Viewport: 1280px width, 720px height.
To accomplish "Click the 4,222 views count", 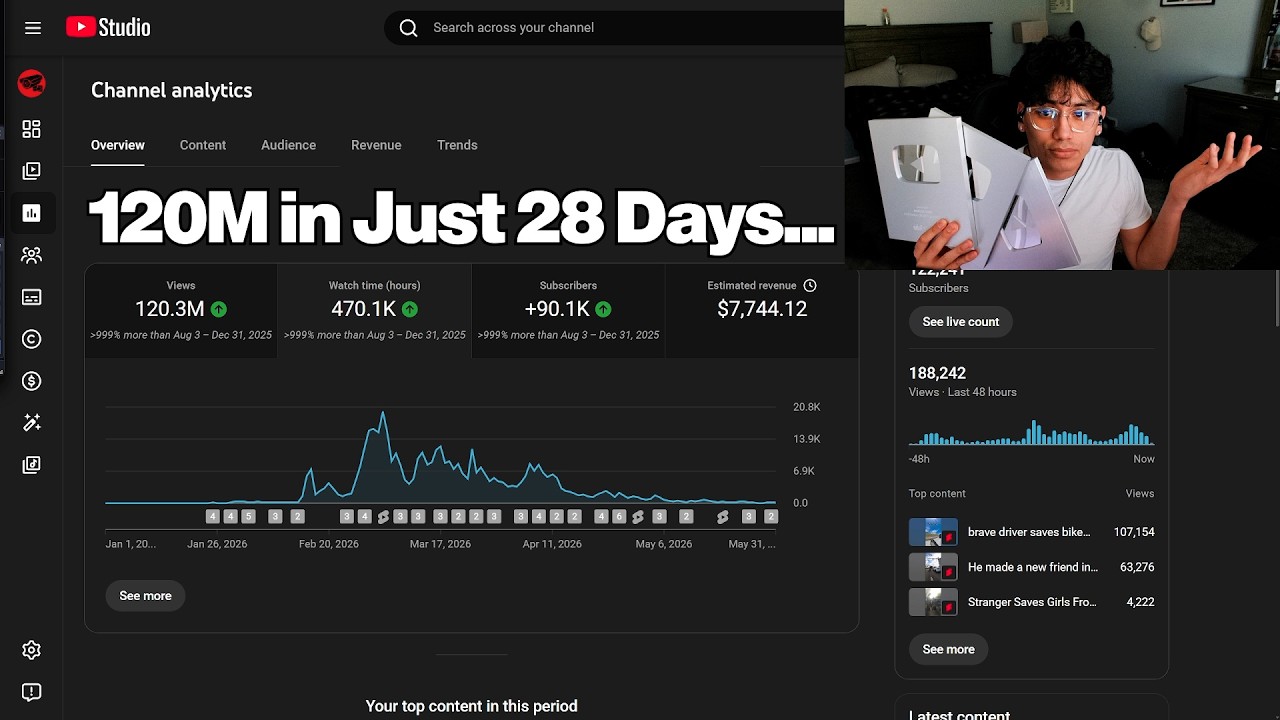I will [1140, 602].
